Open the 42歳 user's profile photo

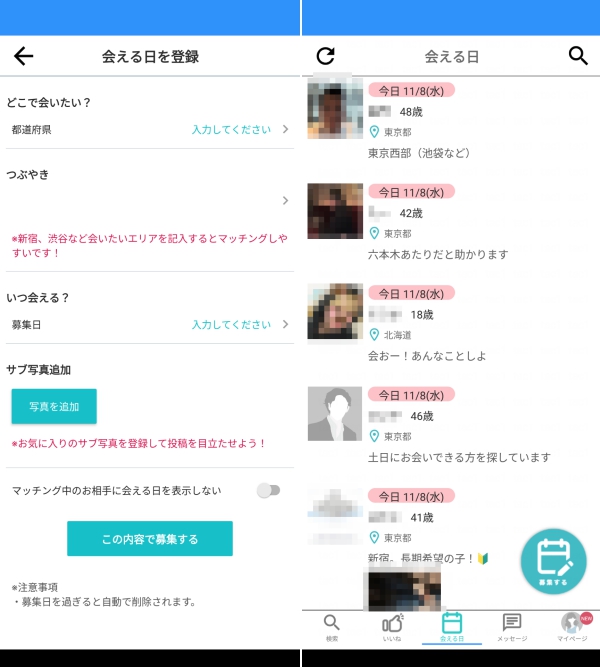coord(335,211)
